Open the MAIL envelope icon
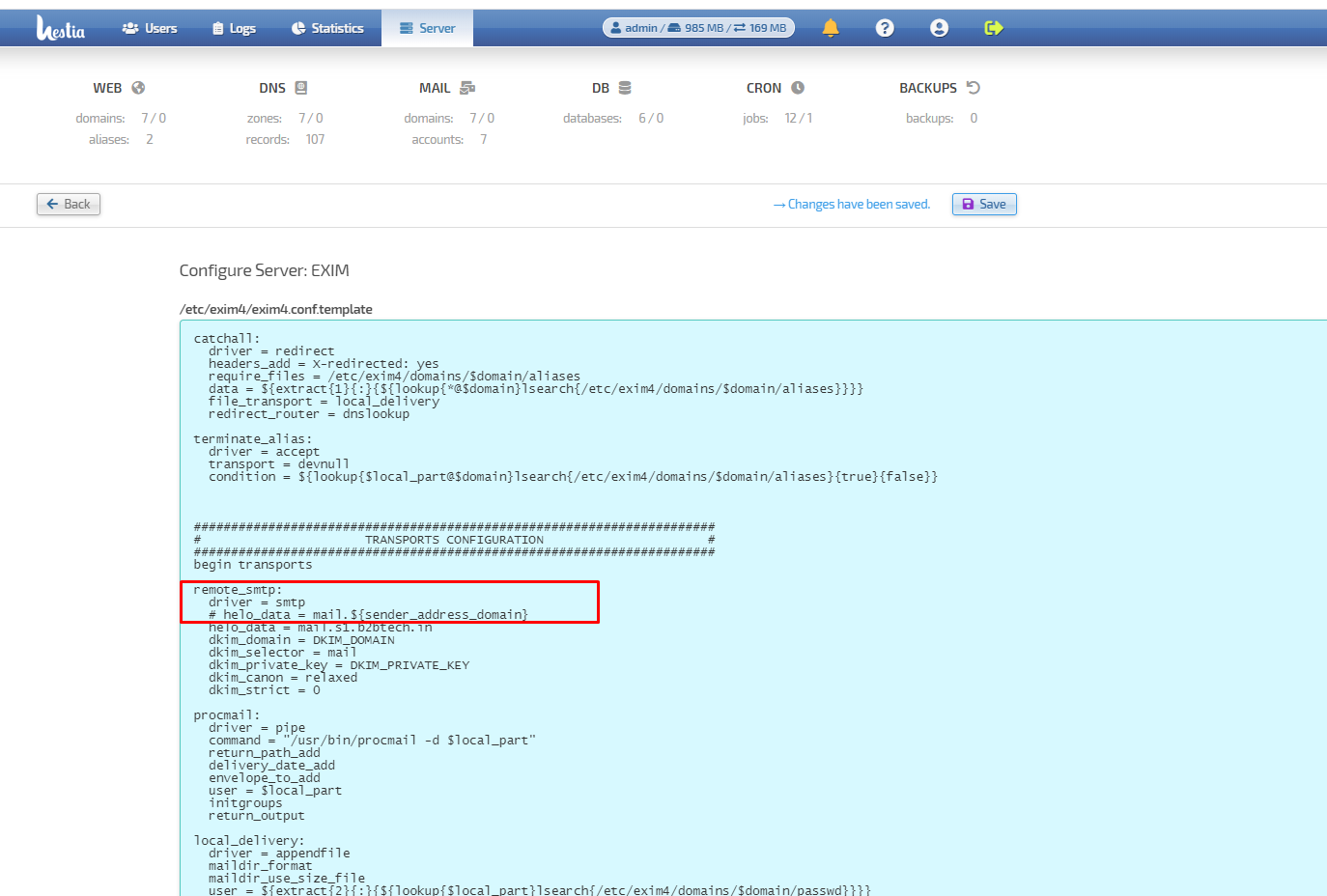 tap(467, 87)
